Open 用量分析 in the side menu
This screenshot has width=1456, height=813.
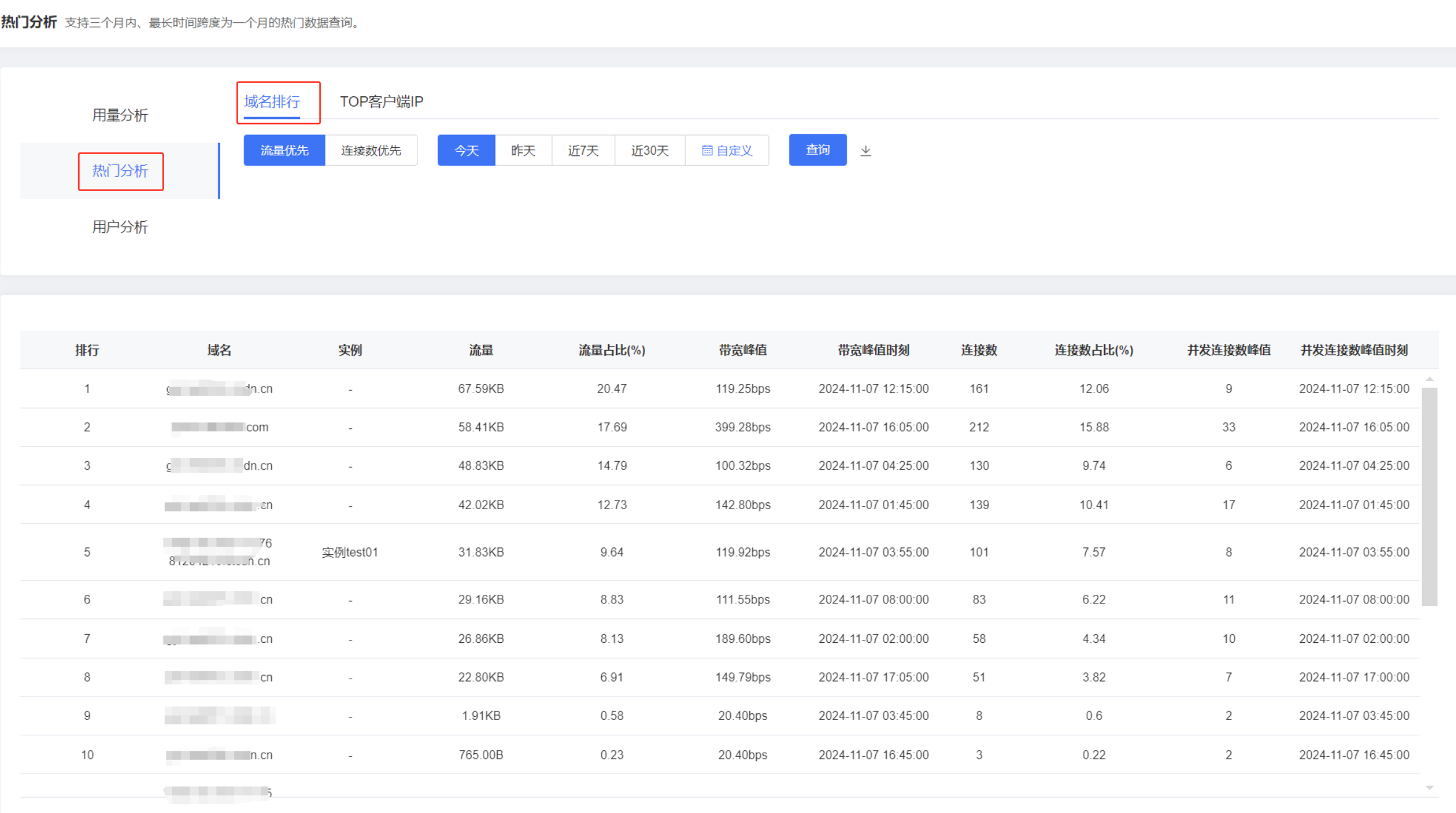click(x=120, y=115)
